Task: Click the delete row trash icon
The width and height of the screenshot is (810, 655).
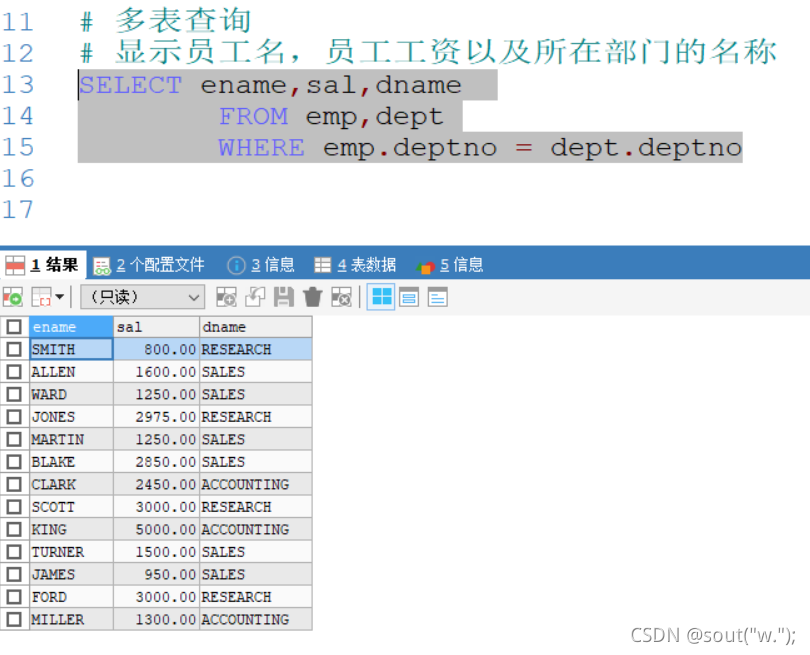Action: (313, 298)
